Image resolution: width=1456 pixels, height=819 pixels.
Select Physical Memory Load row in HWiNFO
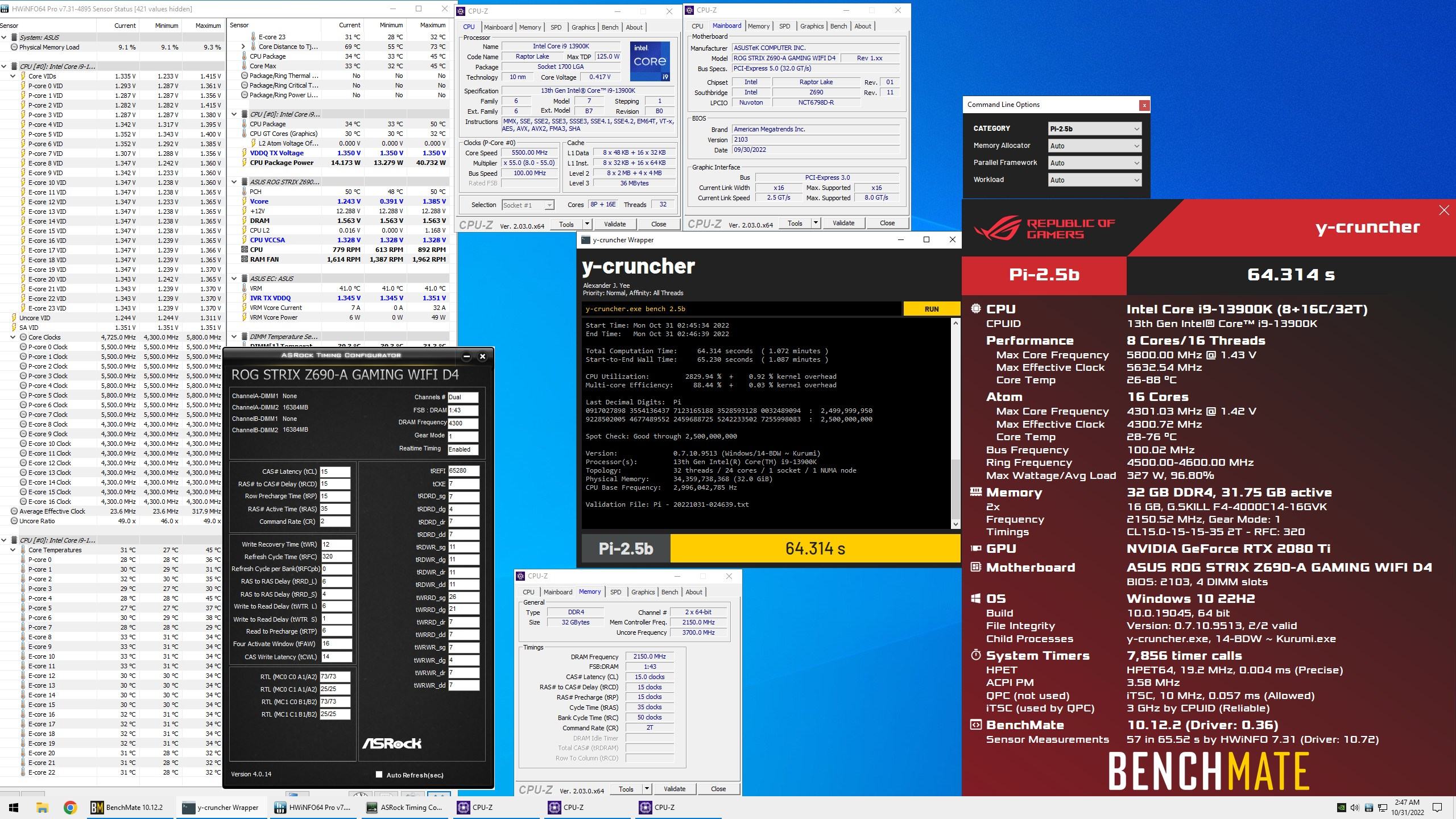[x=112, y=47]
